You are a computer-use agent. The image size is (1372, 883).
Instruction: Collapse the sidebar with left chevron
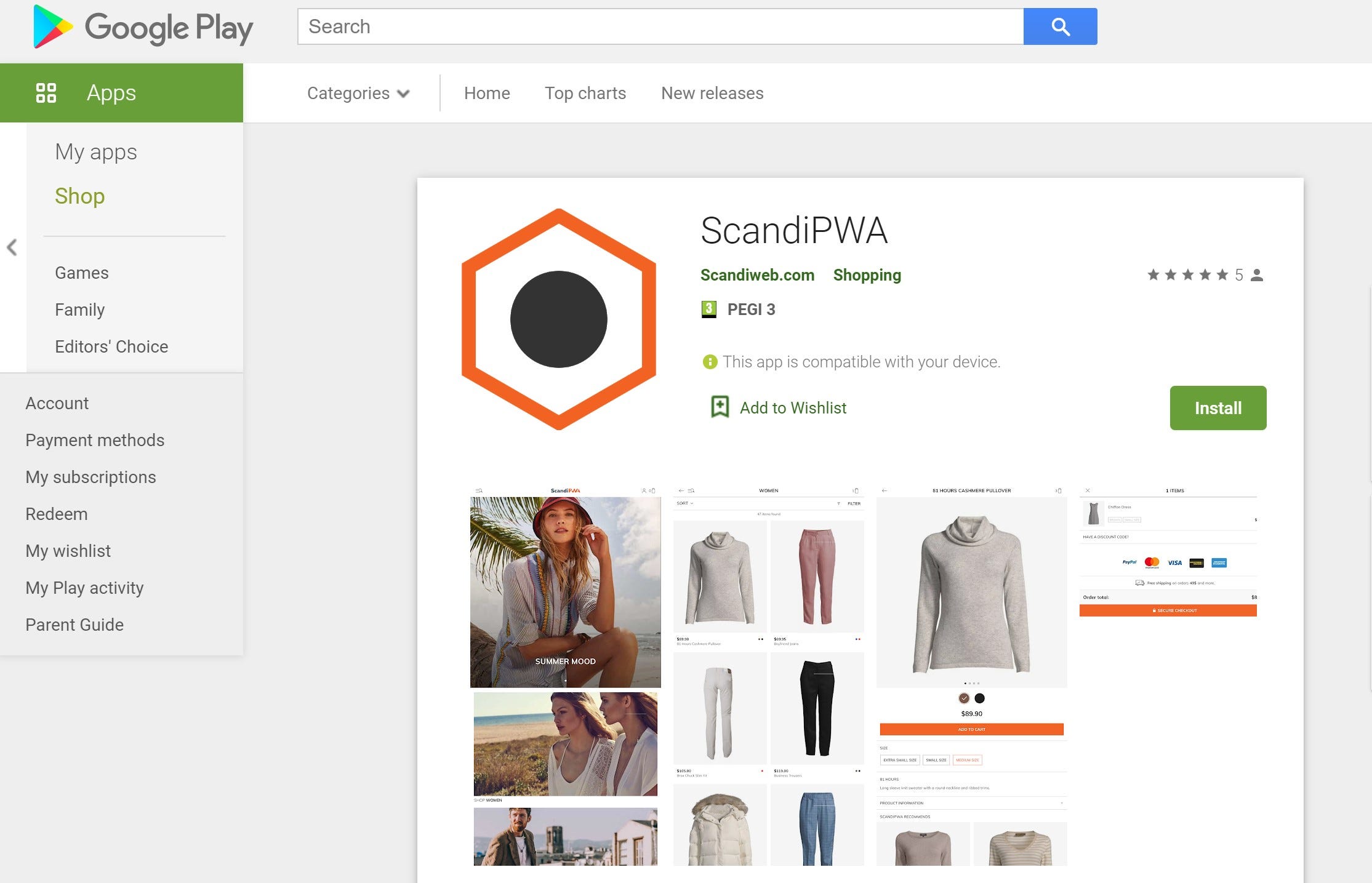click(12, 247)
